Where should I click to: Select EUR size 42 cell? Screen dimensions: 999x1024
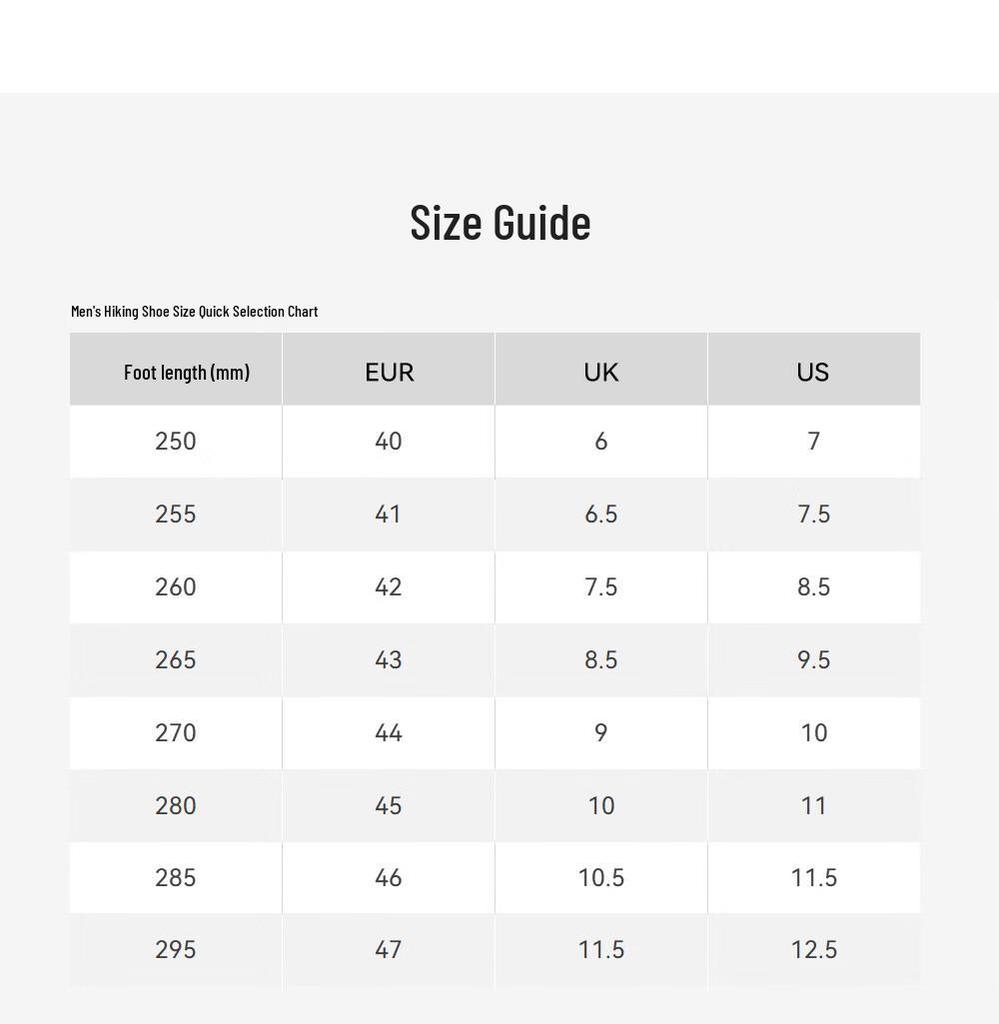click(x=388, y=587)
